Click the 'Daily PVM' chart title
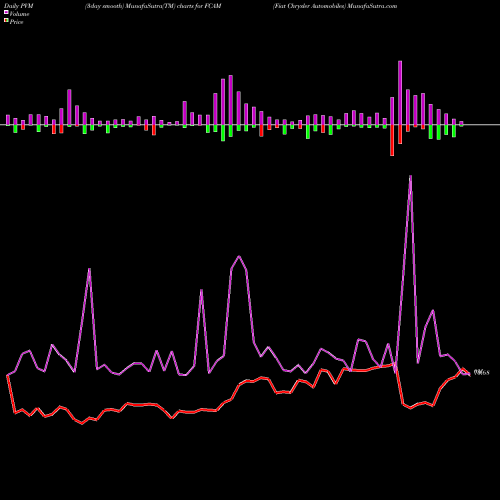Screen dimensions: 500x500 19,6
